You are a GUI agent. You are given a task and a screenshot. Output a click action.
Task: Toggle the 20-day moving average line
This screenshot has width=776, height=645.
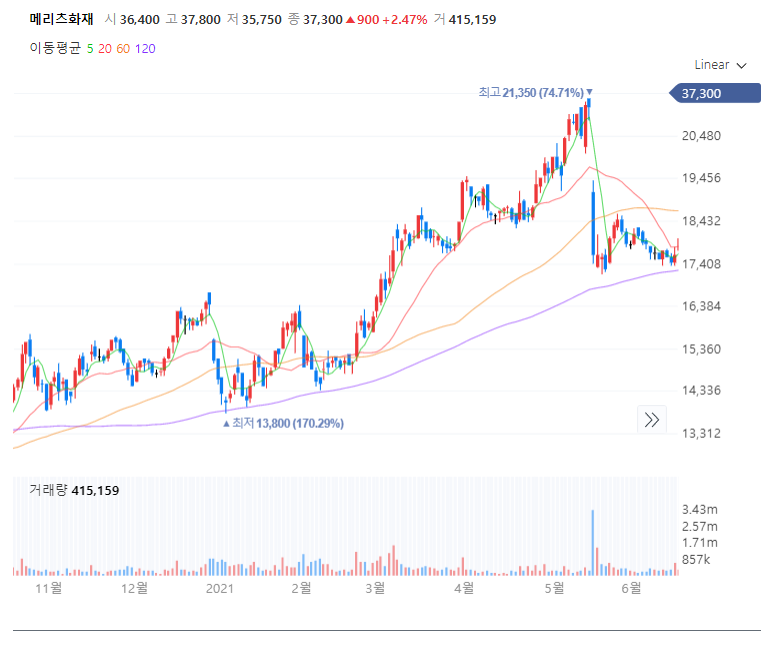105,49
